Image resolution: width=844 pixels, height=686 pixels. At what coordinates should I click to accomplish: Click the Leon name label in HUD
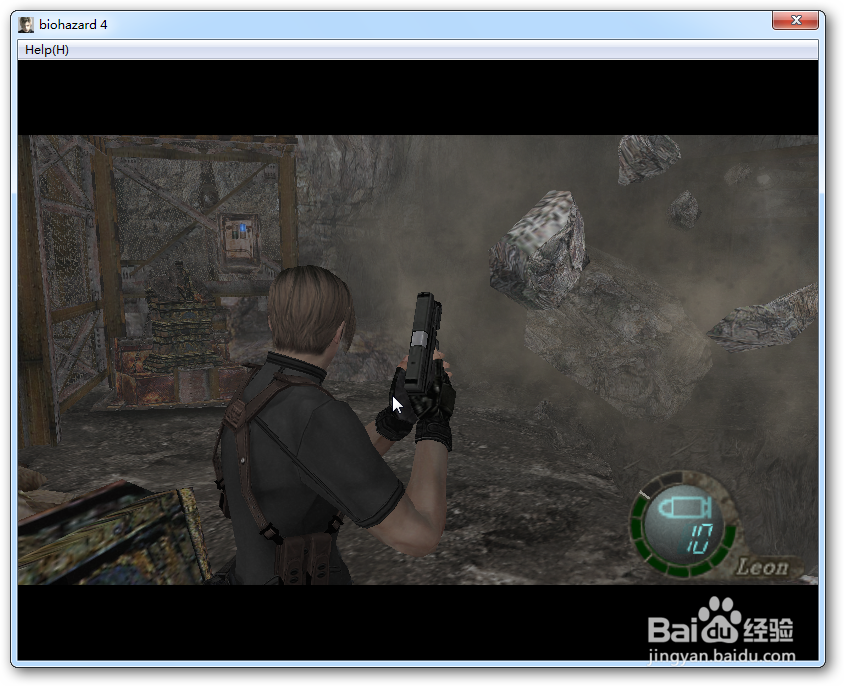pos(763,568)
